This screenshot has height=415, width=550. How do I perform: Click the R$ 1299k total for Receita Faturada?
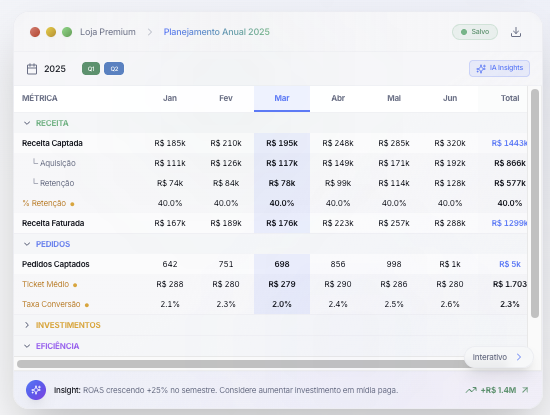(x=509, y=223)
